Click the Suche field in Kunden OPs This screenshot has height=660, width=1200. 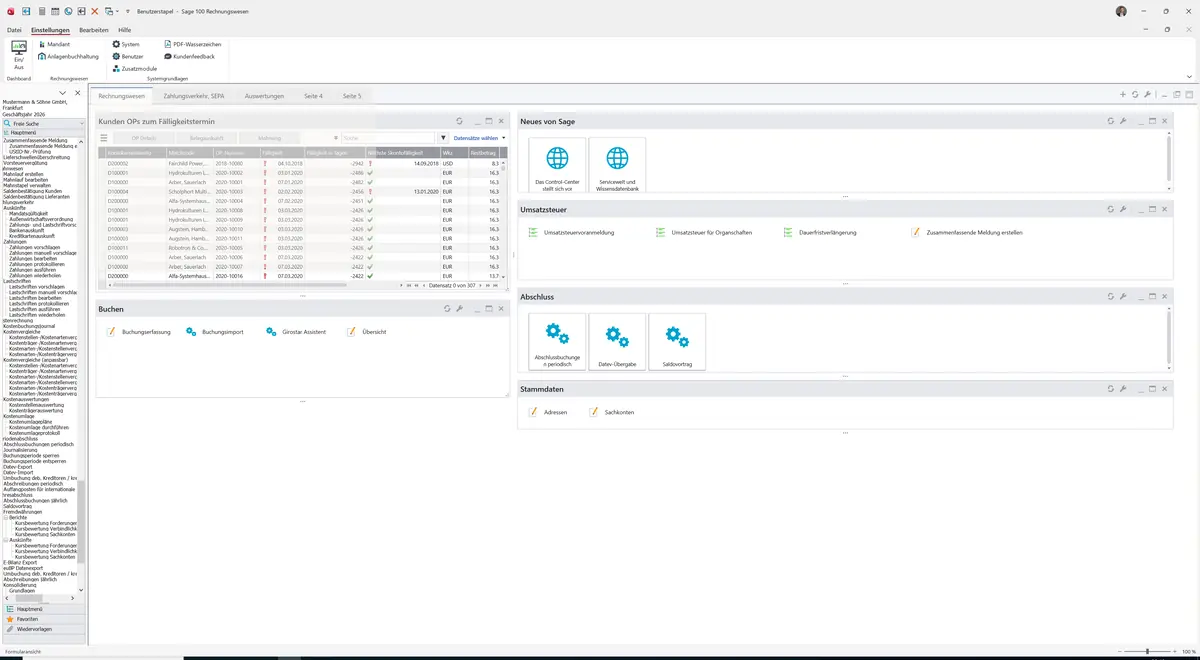(387, 138)
